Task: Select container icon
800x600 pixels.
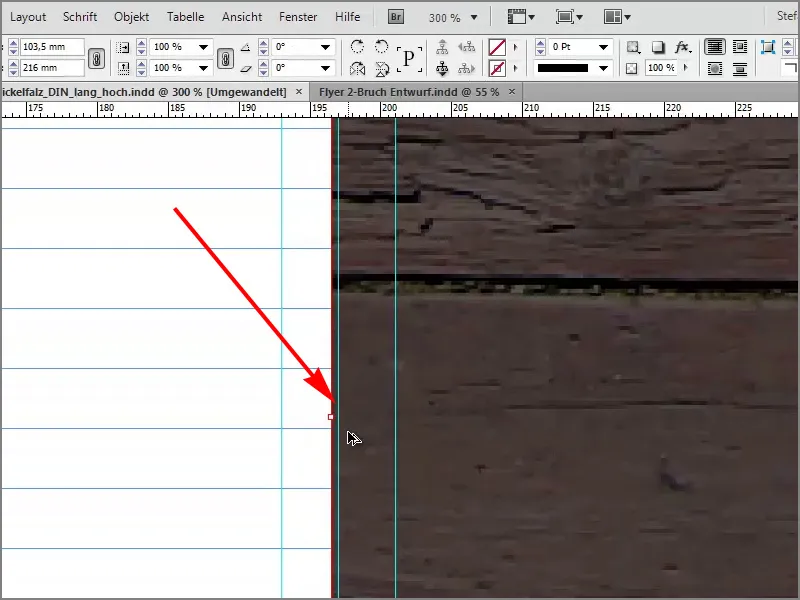Action: pos(442,47)
